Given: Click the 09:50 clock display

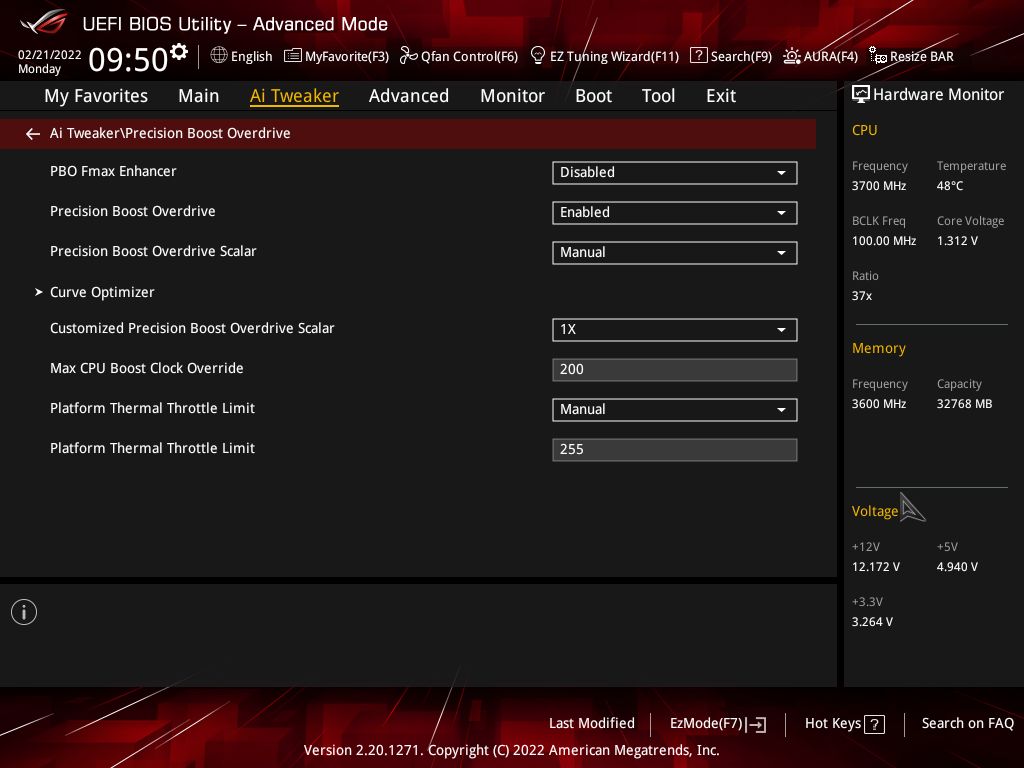Looking at the screenshot, I should tap(129, 60).
